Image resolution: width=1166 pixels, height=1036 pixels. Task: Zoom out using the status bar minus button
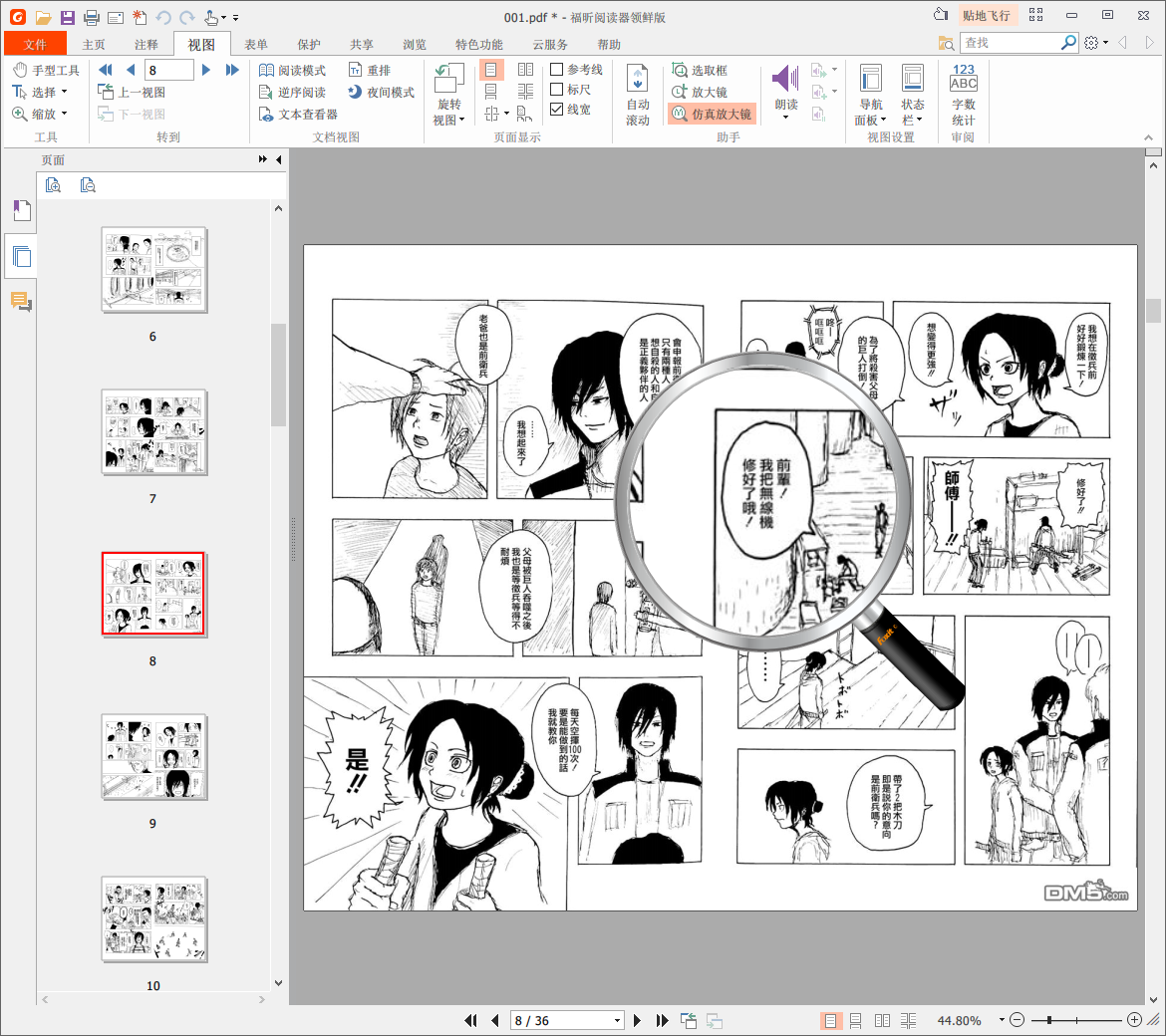(1019, 1020)
